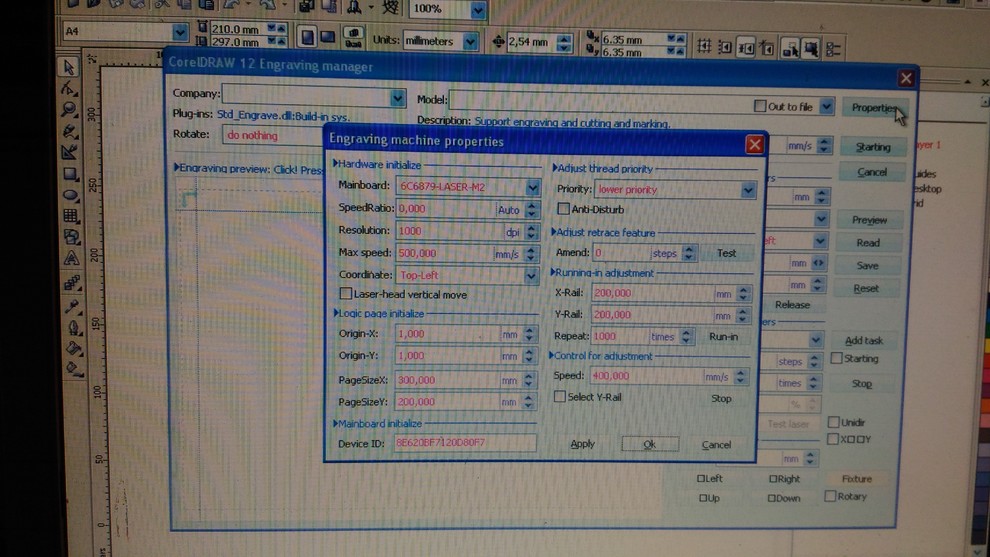The image size is (990, 557).
Task: Enable Laser-head vertical move checkbox
Action: pyautogui.click(x=346, y=294)
